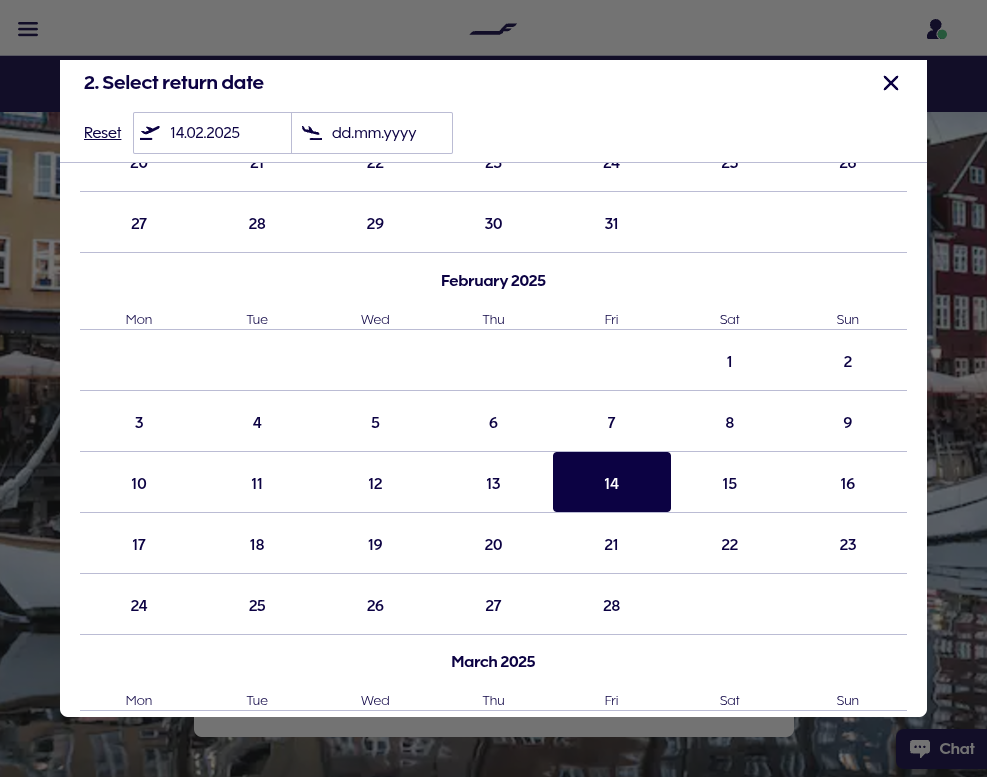Select February 7
Screen dimensions: 987x777
coord(611,423)
